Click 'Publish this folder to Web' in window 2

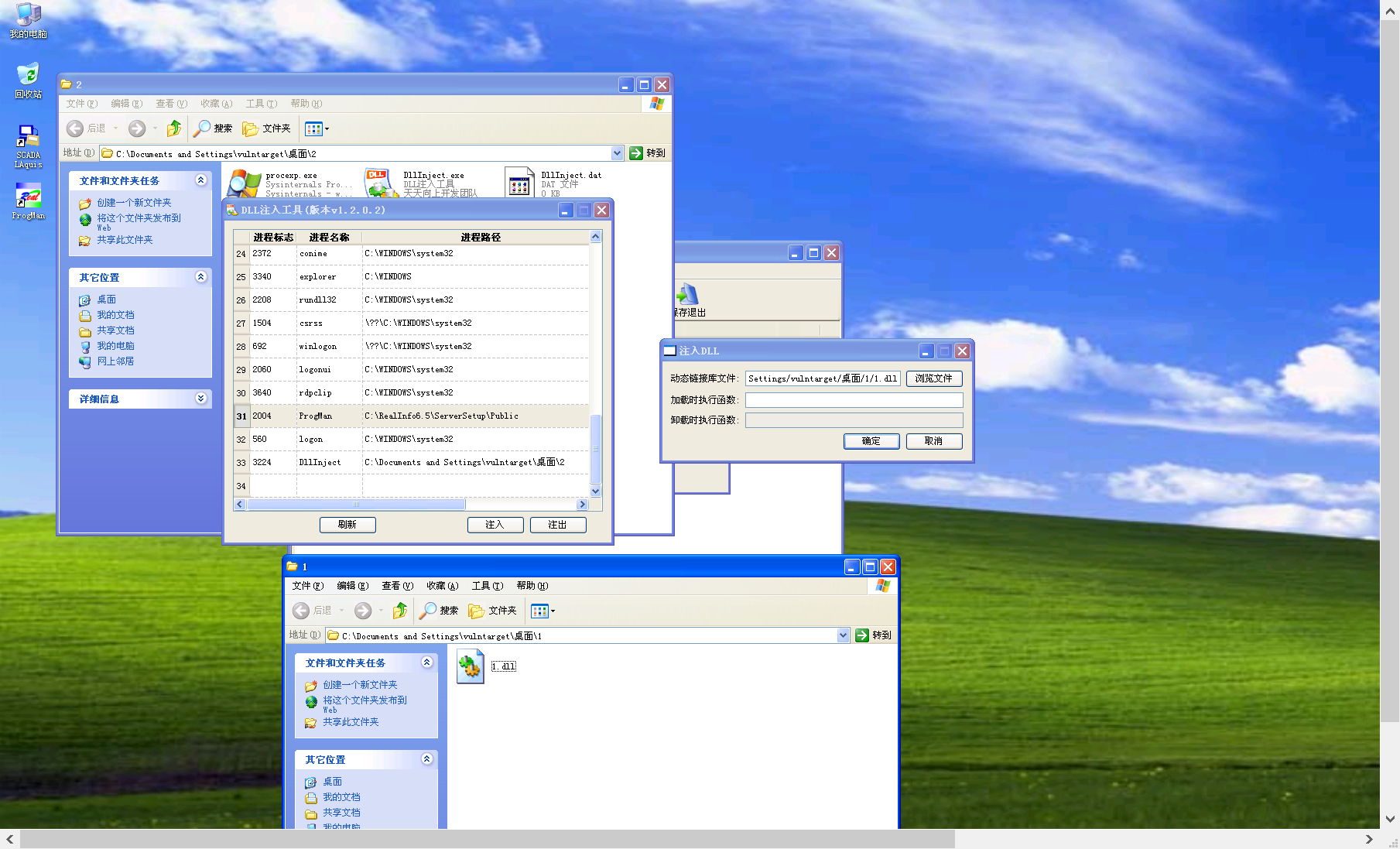139,221
